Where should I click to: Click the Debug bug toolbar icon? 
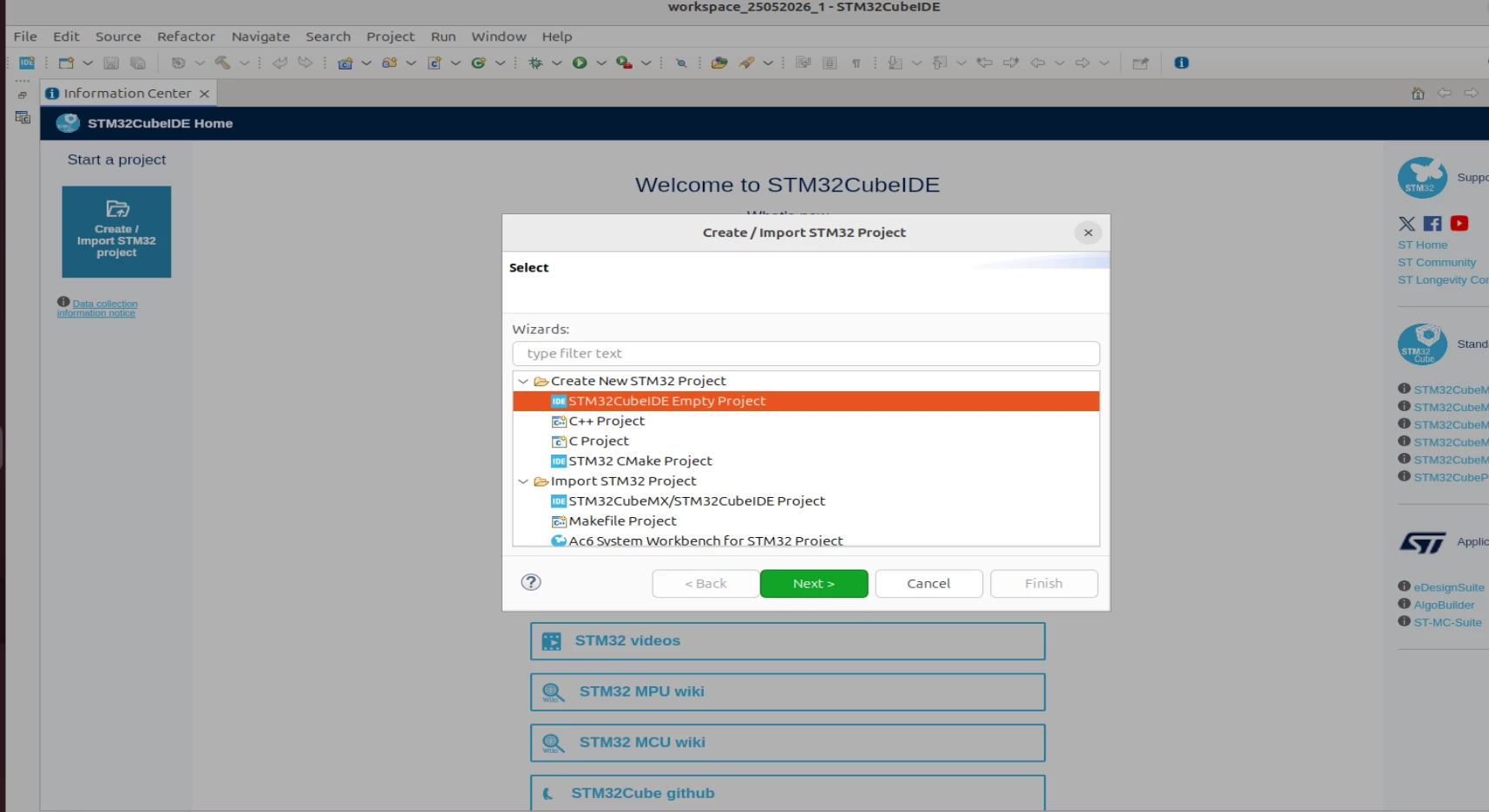535,62
